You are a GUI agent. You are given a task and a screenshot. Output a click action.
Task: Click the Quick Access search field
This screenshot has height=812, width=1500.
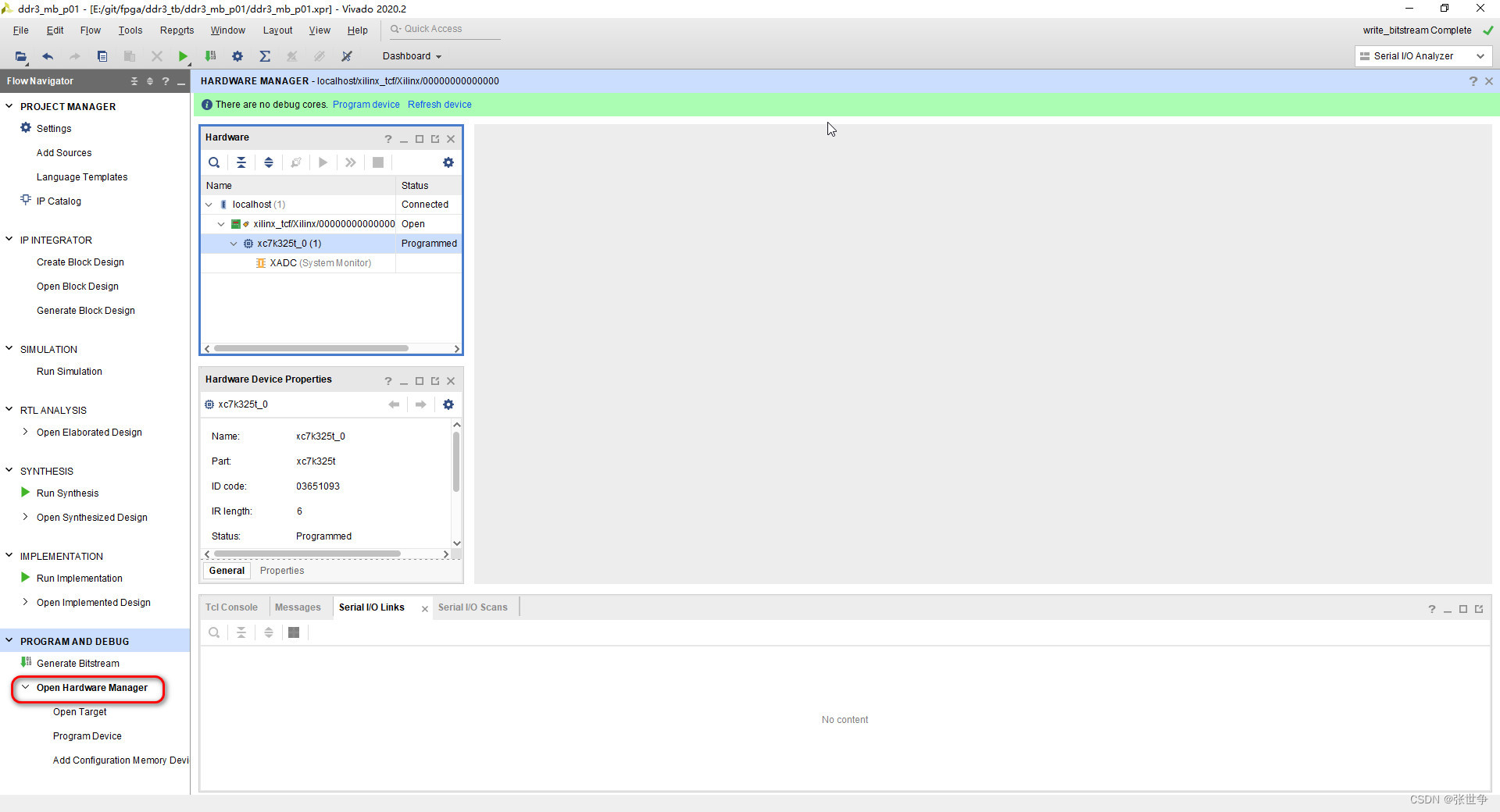pos(445,30)
